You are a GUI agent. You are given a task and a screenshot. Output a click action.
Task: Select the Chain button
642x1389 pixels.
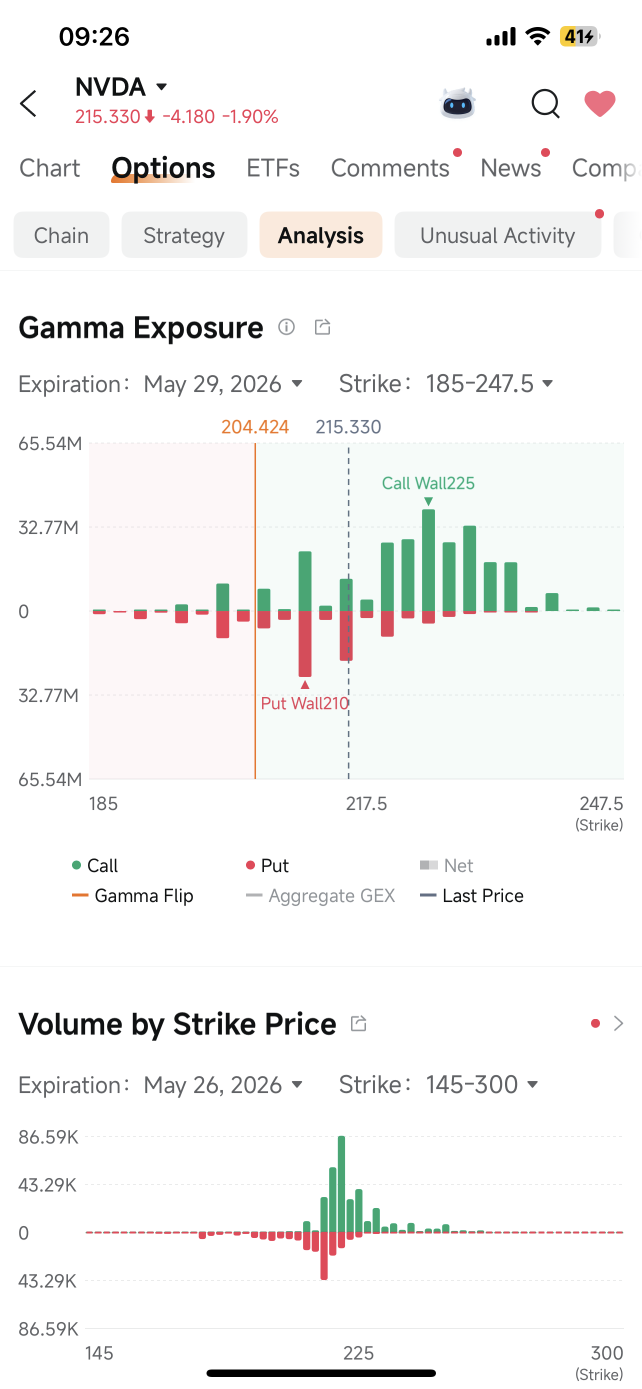click(x=61, y=236)
